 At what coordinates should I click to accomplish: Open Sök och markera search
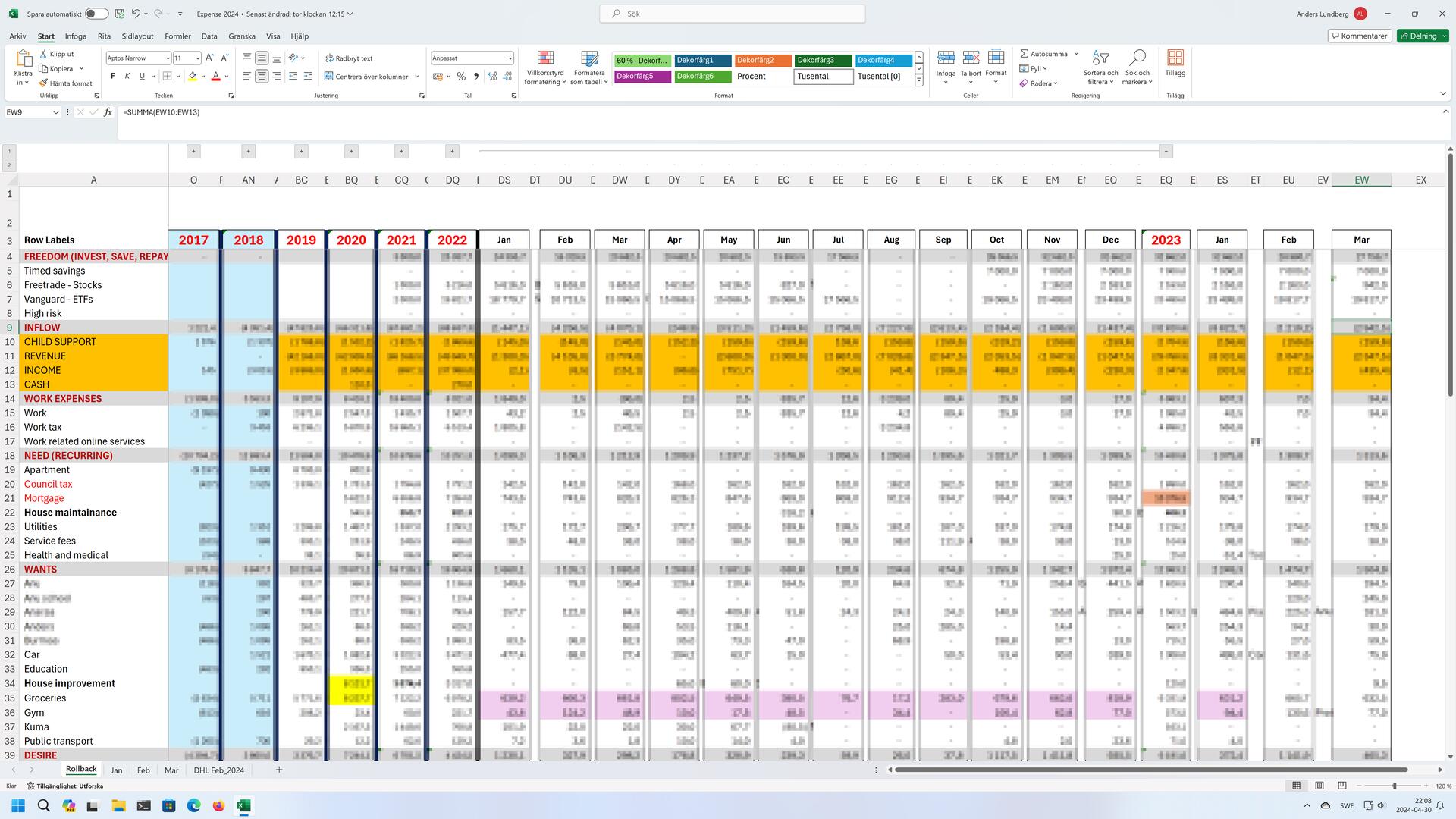[x=1137, y=67]
